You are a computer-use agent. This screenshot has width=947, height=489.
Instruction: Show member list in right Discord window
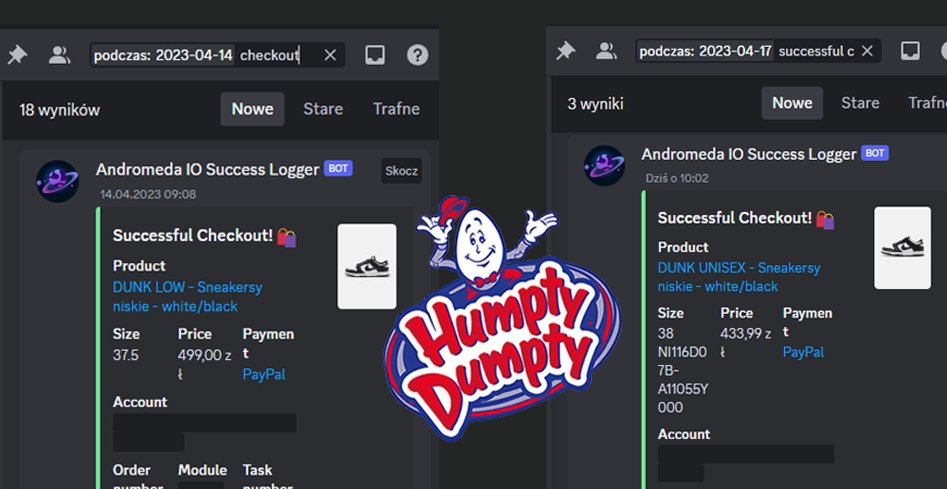click(x=606, y=51)
